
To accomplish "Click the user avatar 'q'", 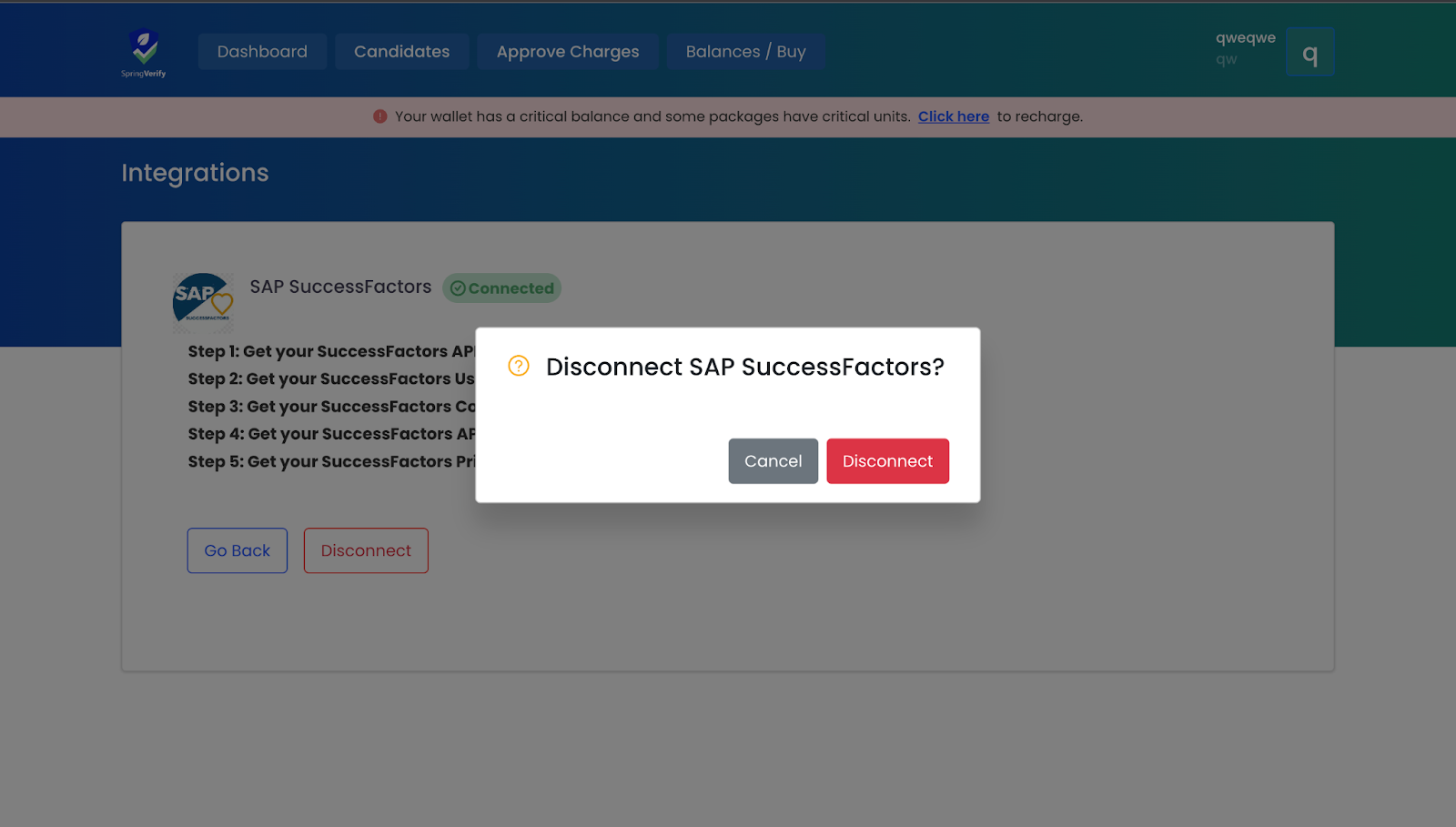I will tap(1309, 52).
